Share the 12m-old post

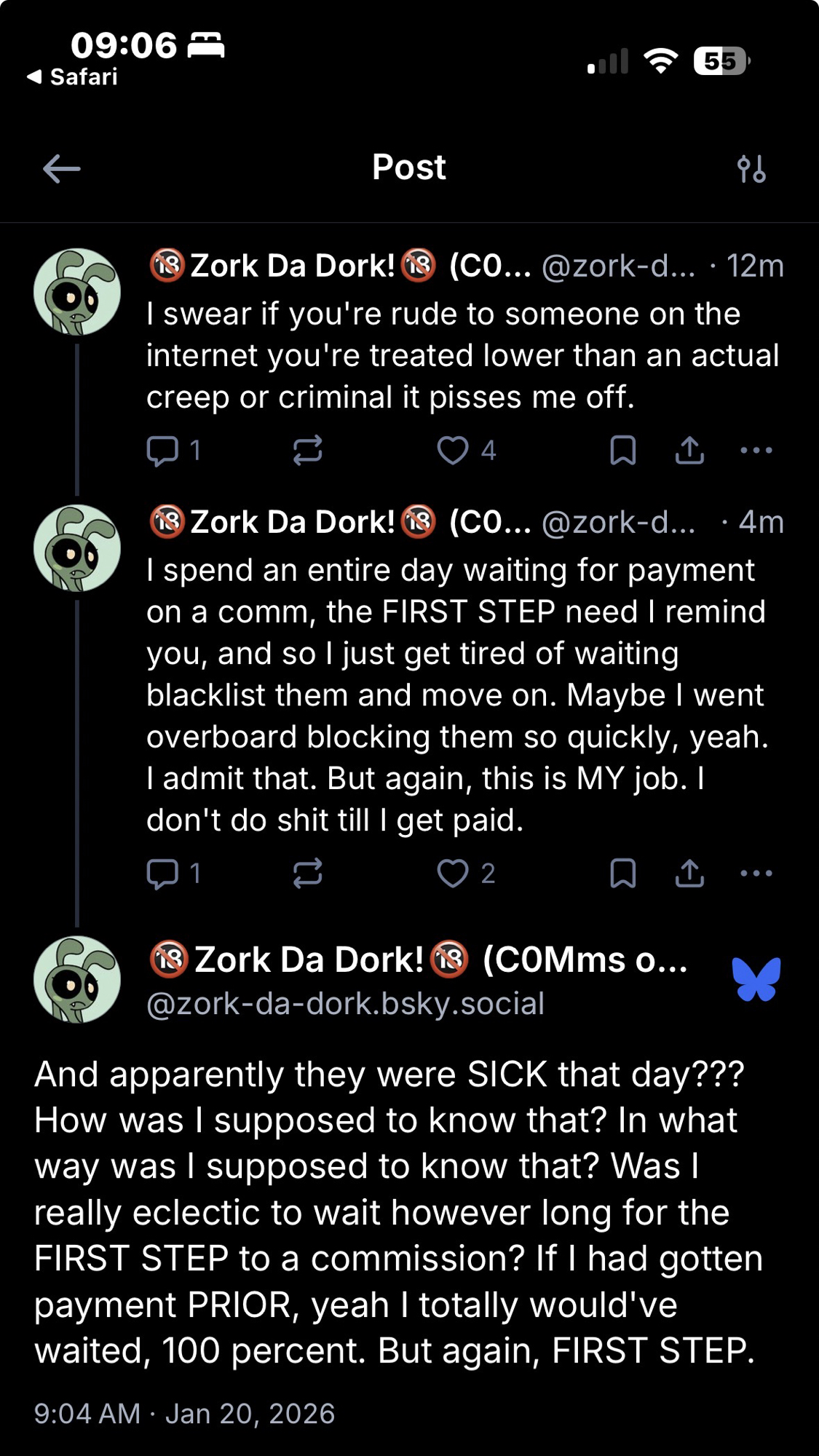point(689,451)
